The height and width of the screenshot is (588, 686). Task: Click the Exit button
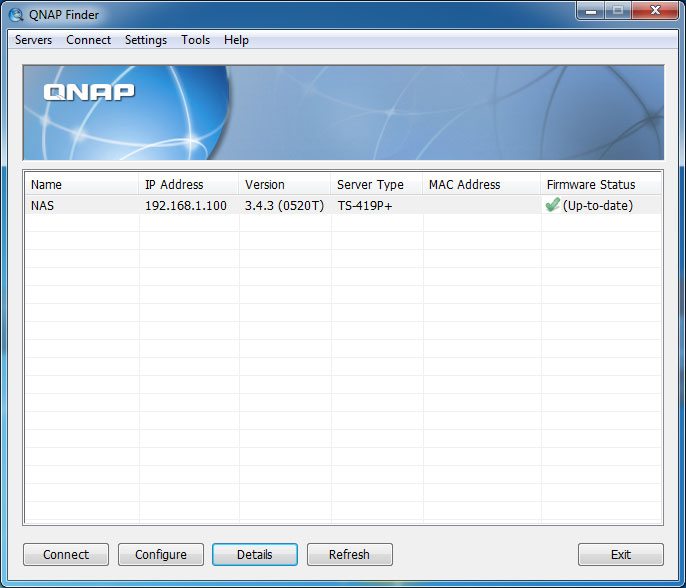(621, 554)
